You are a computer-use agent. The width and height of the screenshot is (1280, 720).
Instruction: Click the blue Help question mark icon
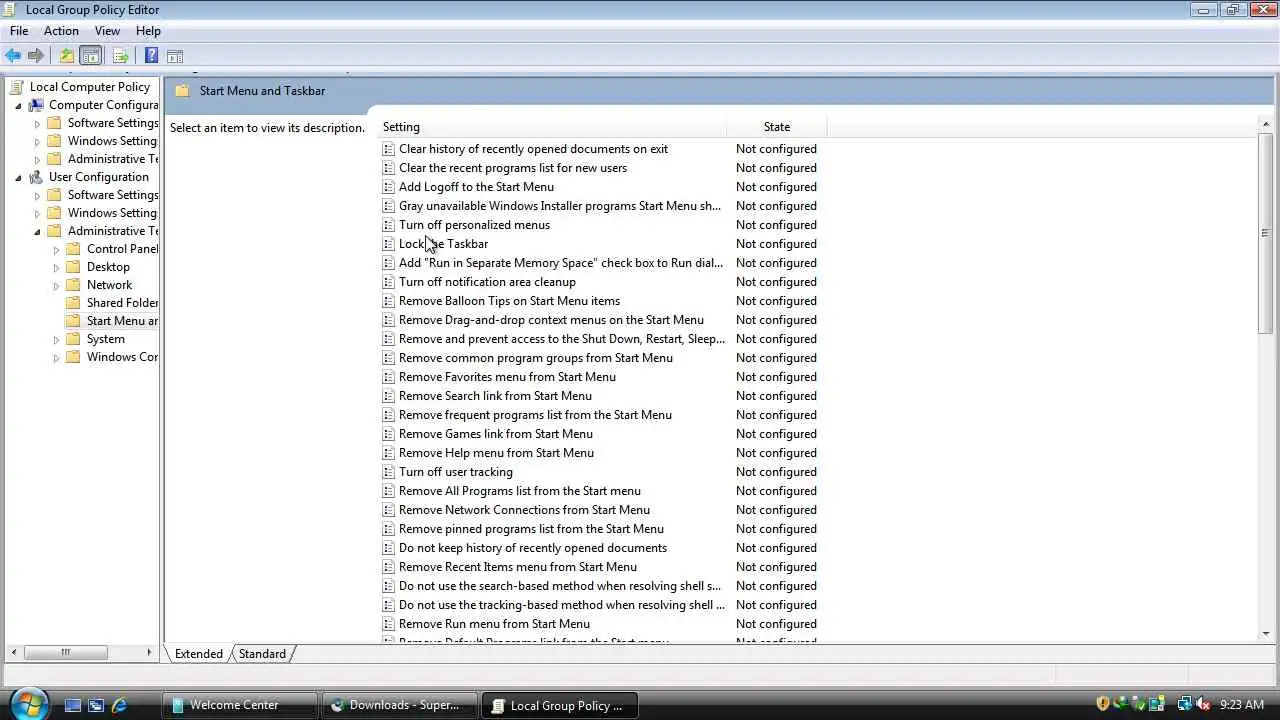pos(151,56)
